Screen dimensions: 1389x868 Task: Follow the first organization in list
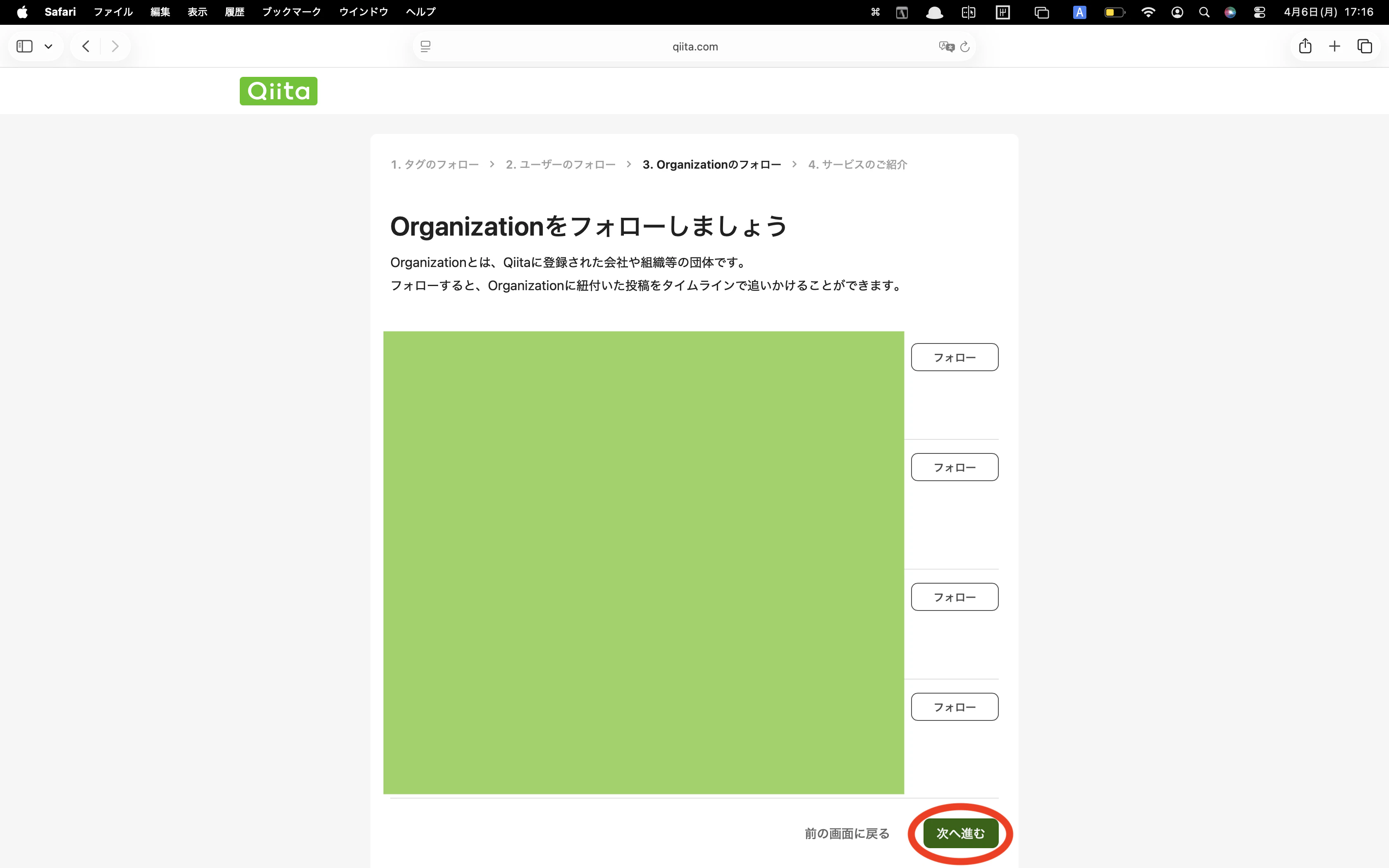point(955,357)
